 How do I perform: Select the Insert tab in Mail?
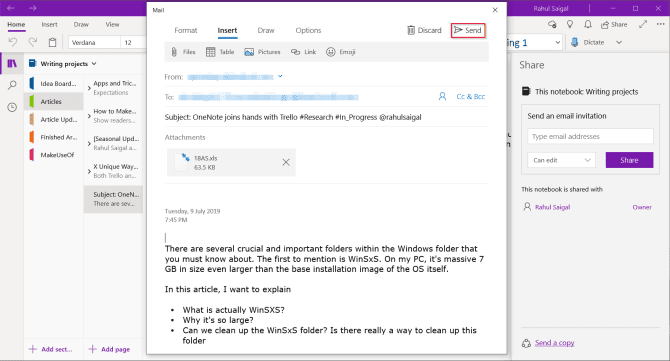[227, 30]
